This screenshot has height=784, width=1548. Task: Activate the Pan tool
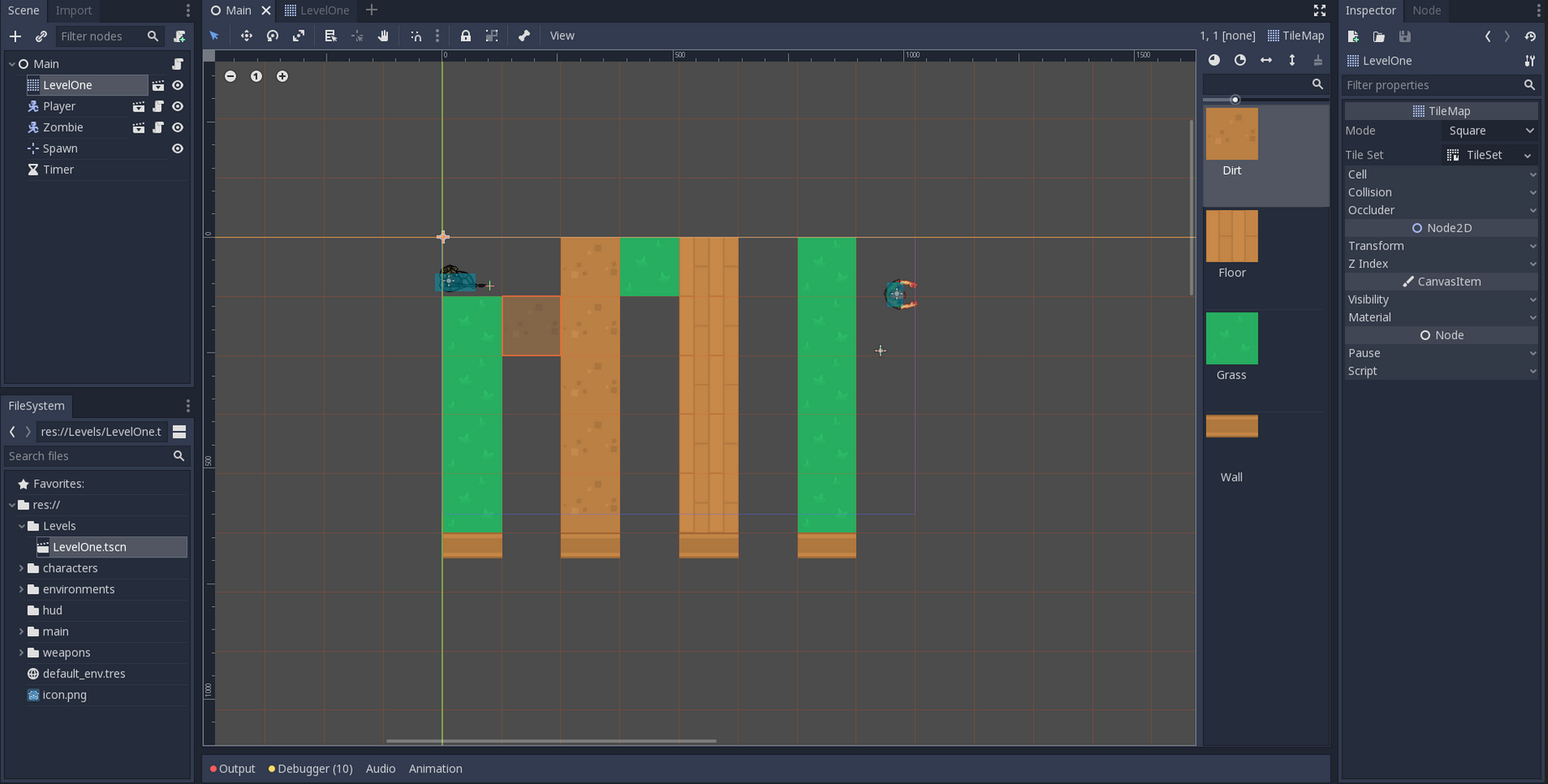point(383,36)
